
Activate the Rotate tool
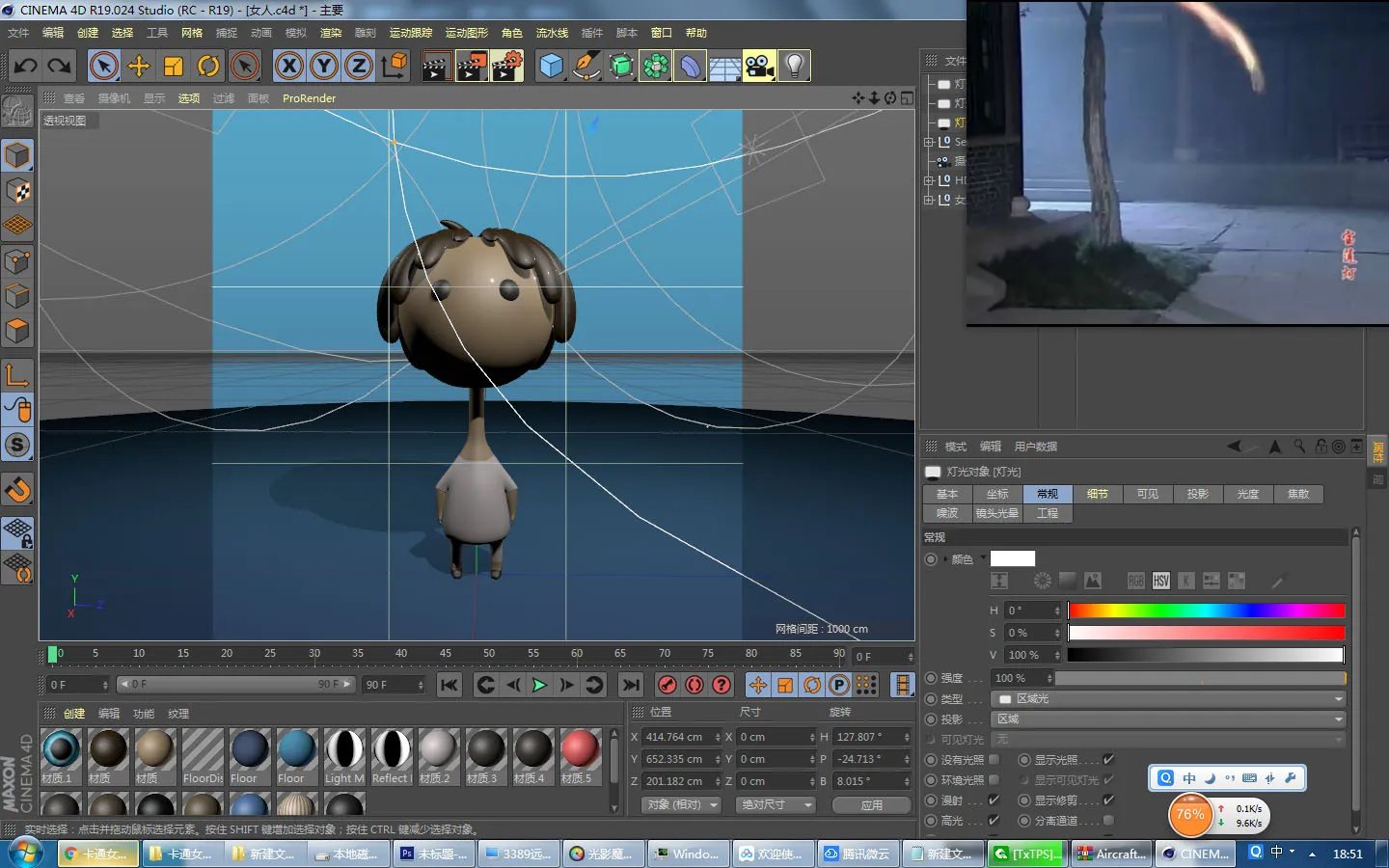[208, 66]
